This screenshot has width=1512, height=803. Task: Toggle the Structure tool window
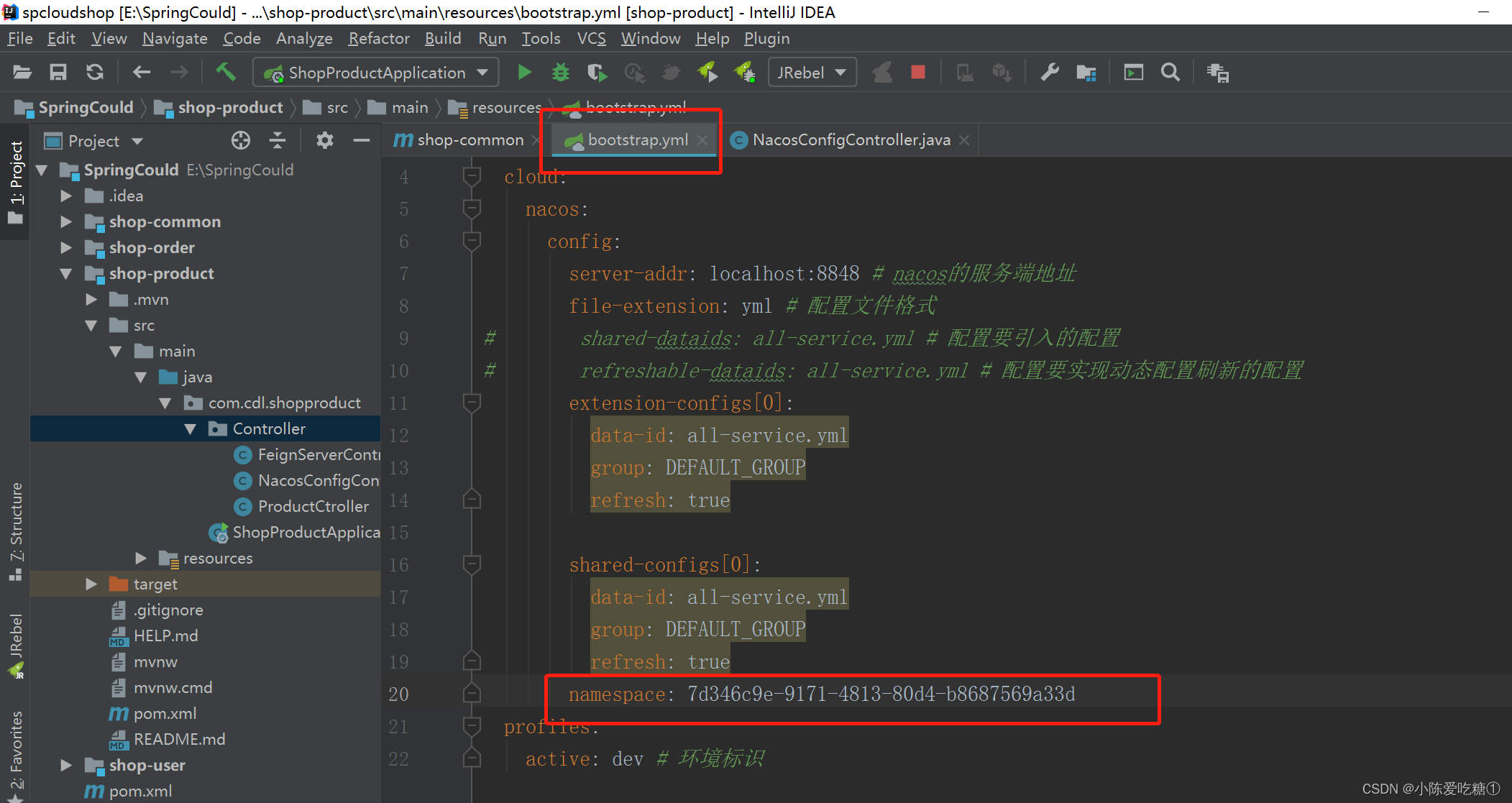pyautogui.click(x=16, y=528)
